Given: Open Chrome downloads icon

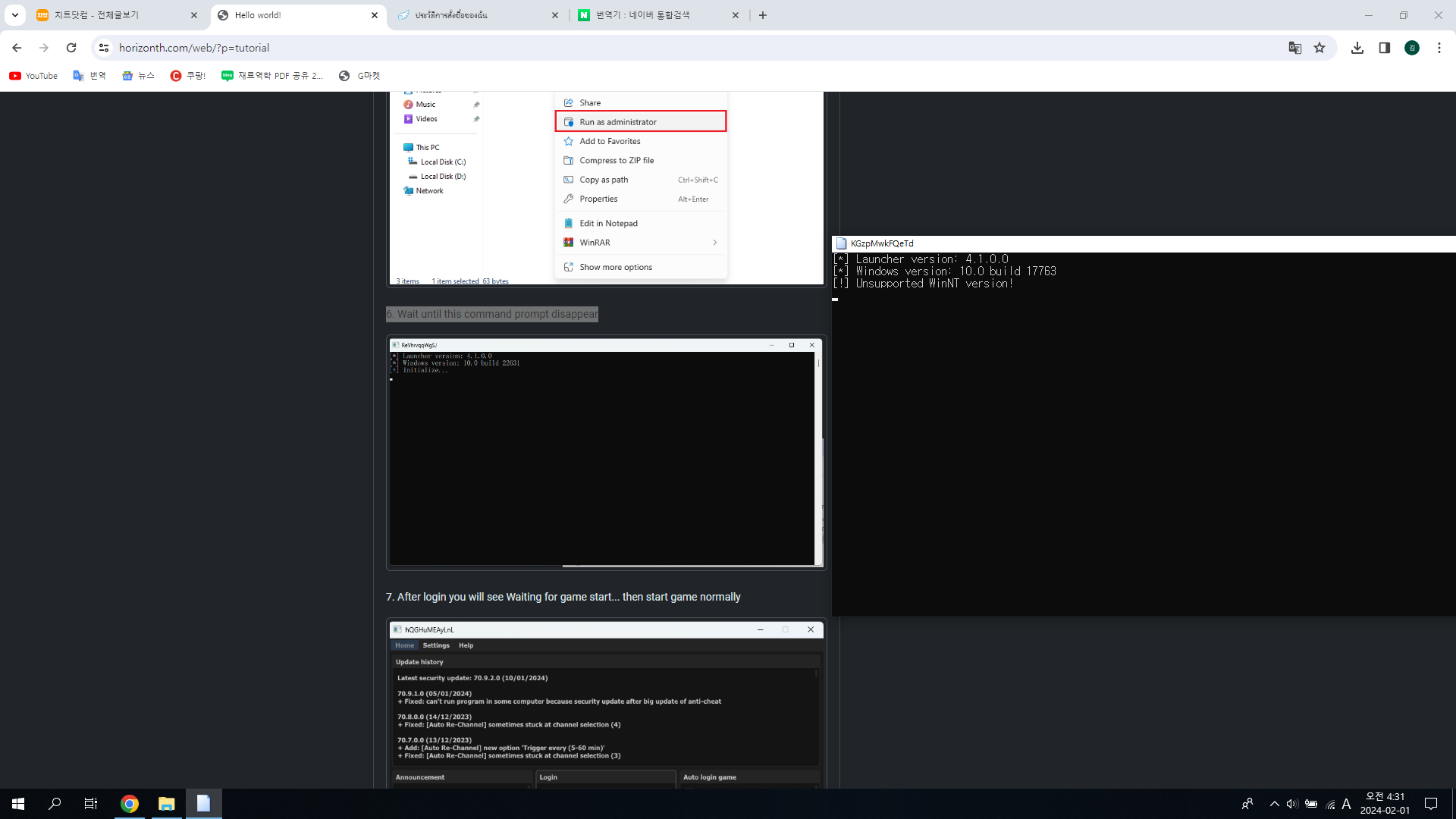Looking at the screenshot, I should pos(1357,48).
